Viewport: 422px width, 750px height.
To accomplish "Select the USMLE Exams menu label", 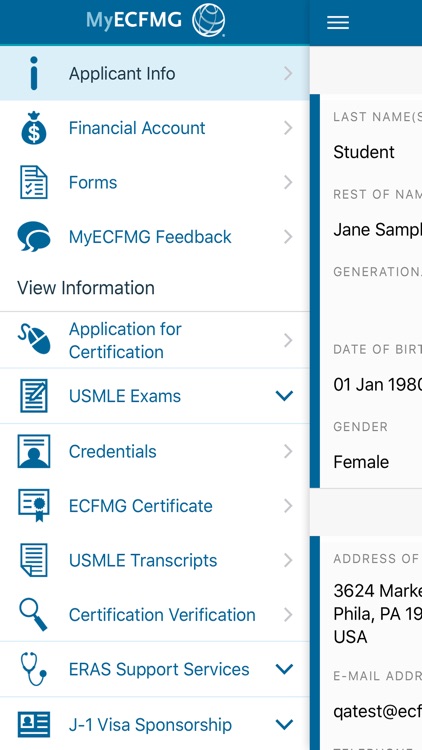I will point(125,396).
